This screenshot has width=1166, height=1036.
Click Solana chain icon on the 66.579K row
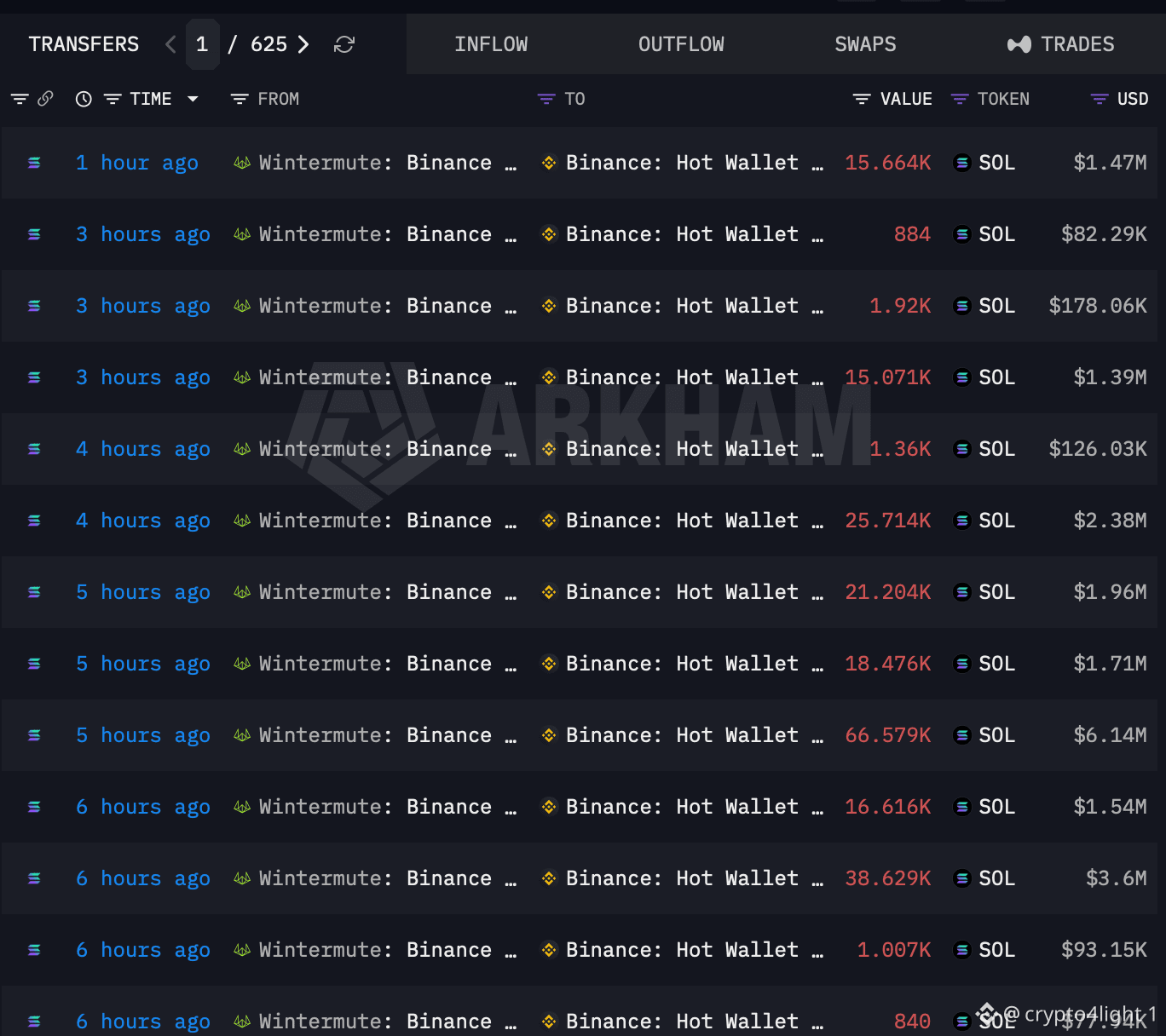click(x=34, y=735)
